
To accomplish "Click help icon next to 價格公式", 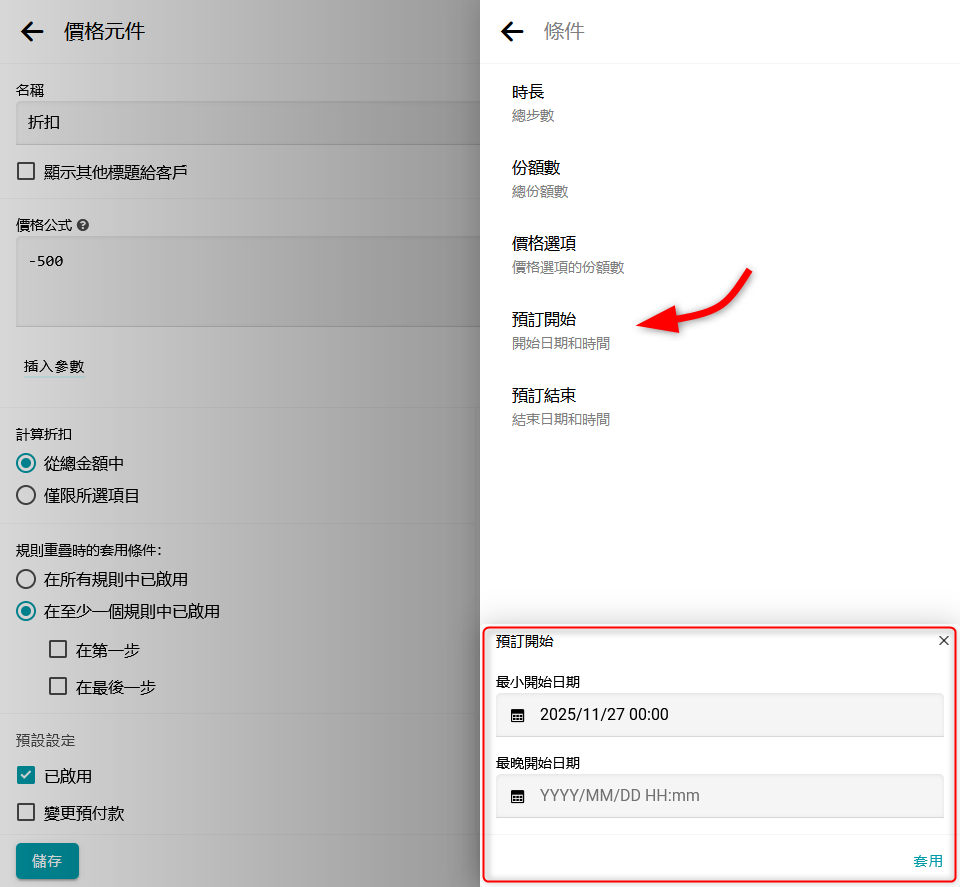I will tap(83, 226).
